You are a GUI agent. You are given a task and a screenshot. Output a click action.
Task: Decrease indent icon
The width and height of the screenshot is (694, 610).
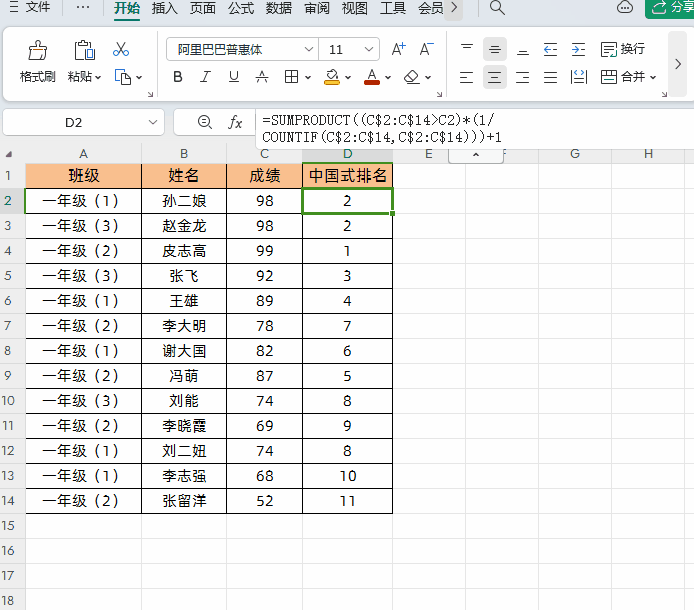(x=550, y=49)
